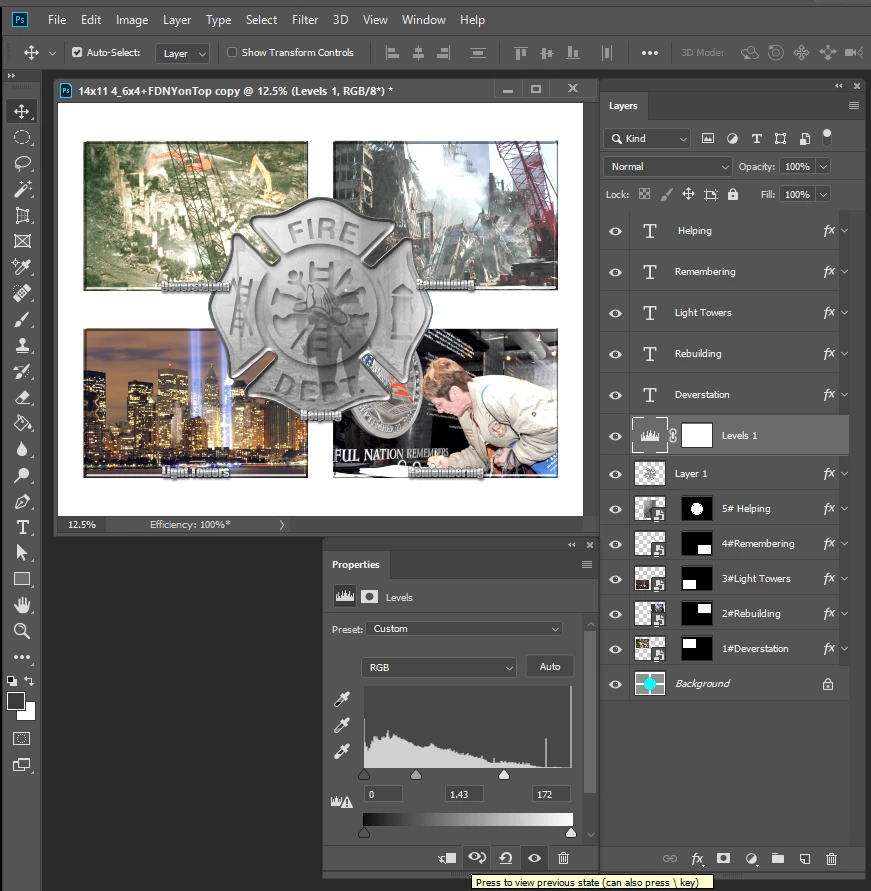
Task: Select the Rectangle shape tool
Action: click(x=22, y=579)
